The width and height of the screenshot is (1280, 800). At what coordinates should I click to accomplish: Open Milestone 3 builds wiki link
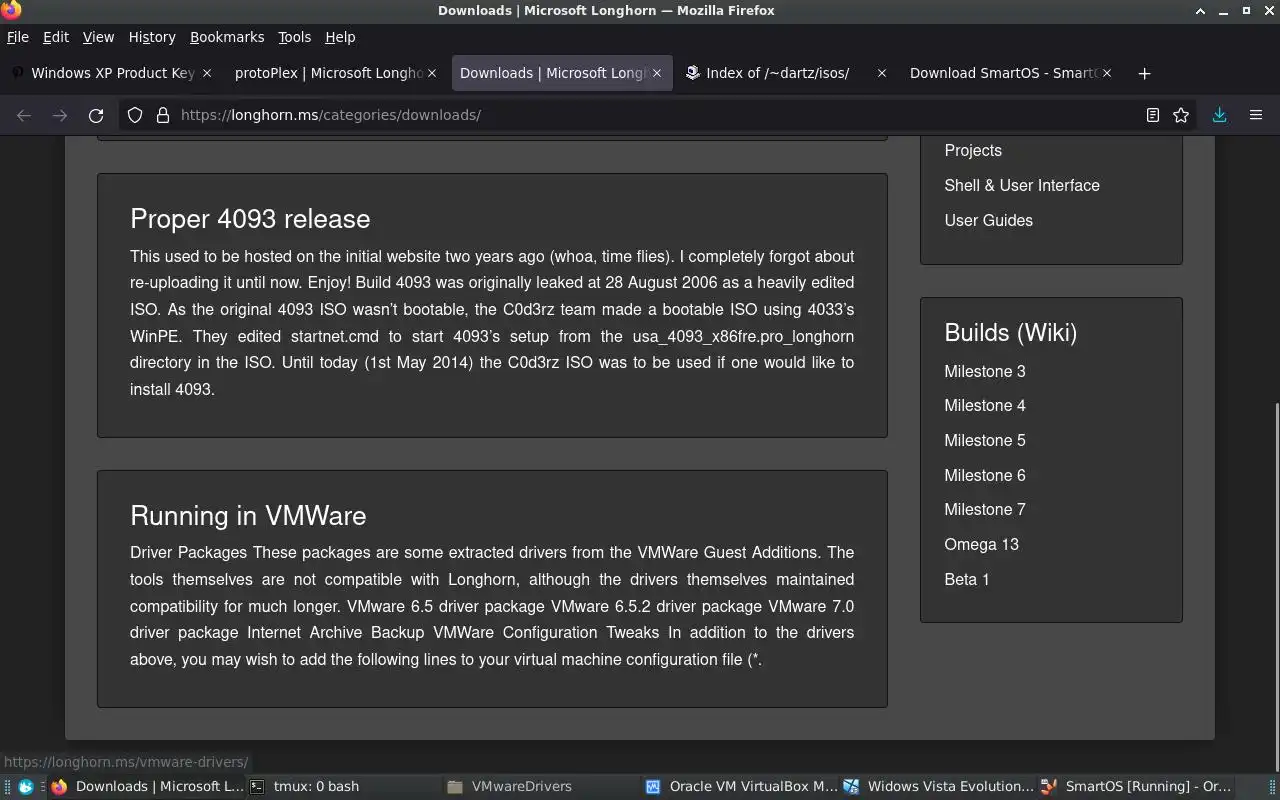point(985,372)
